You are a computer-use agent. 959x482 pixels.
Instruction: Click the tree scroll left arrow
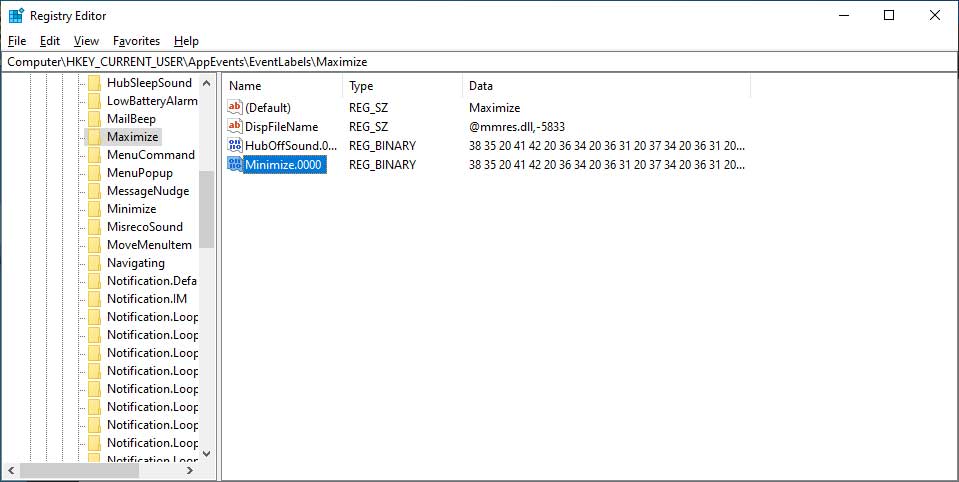point(11,470)
